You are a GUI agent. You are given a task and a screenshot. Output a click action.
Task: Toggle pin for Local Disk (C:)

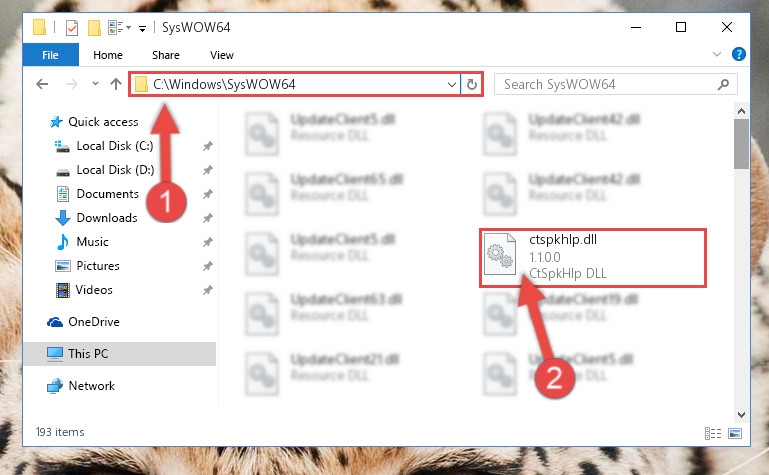(208, 146)
